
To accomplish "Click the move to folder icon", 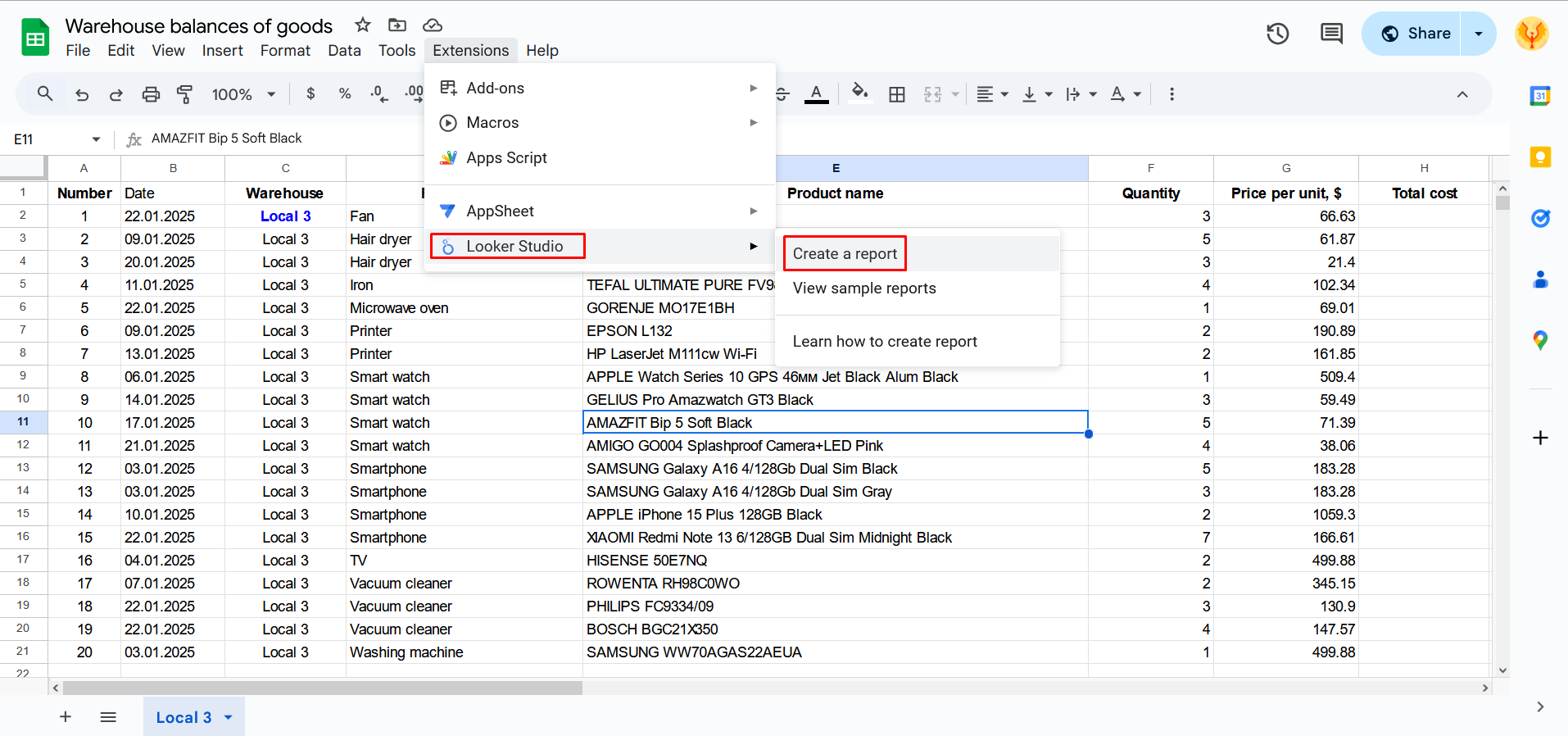I will click(x=397, y=25).
